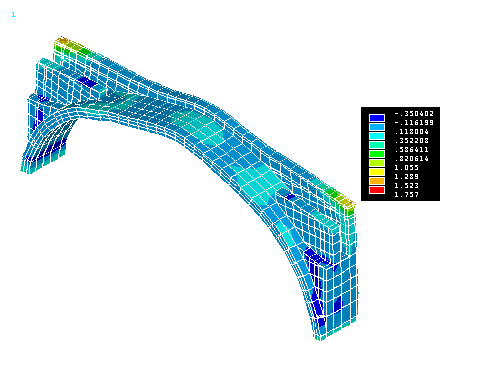This screenshot has width=493, height=384.
Task: Click the cyan window number 1 label
Action: point(13,15)
